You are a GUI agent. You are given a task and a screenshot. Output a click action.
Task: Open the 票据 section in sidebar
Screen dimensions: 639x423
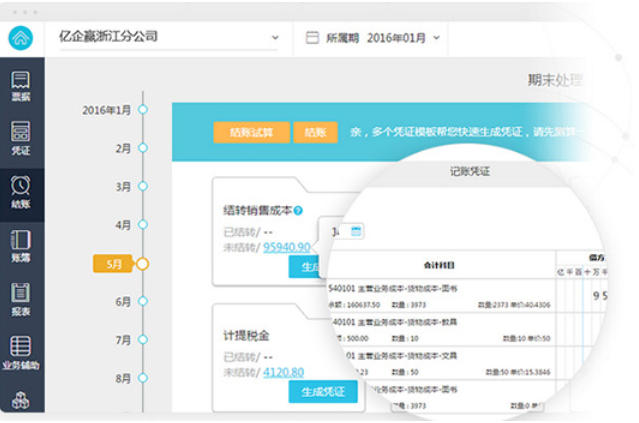(20, 86)
